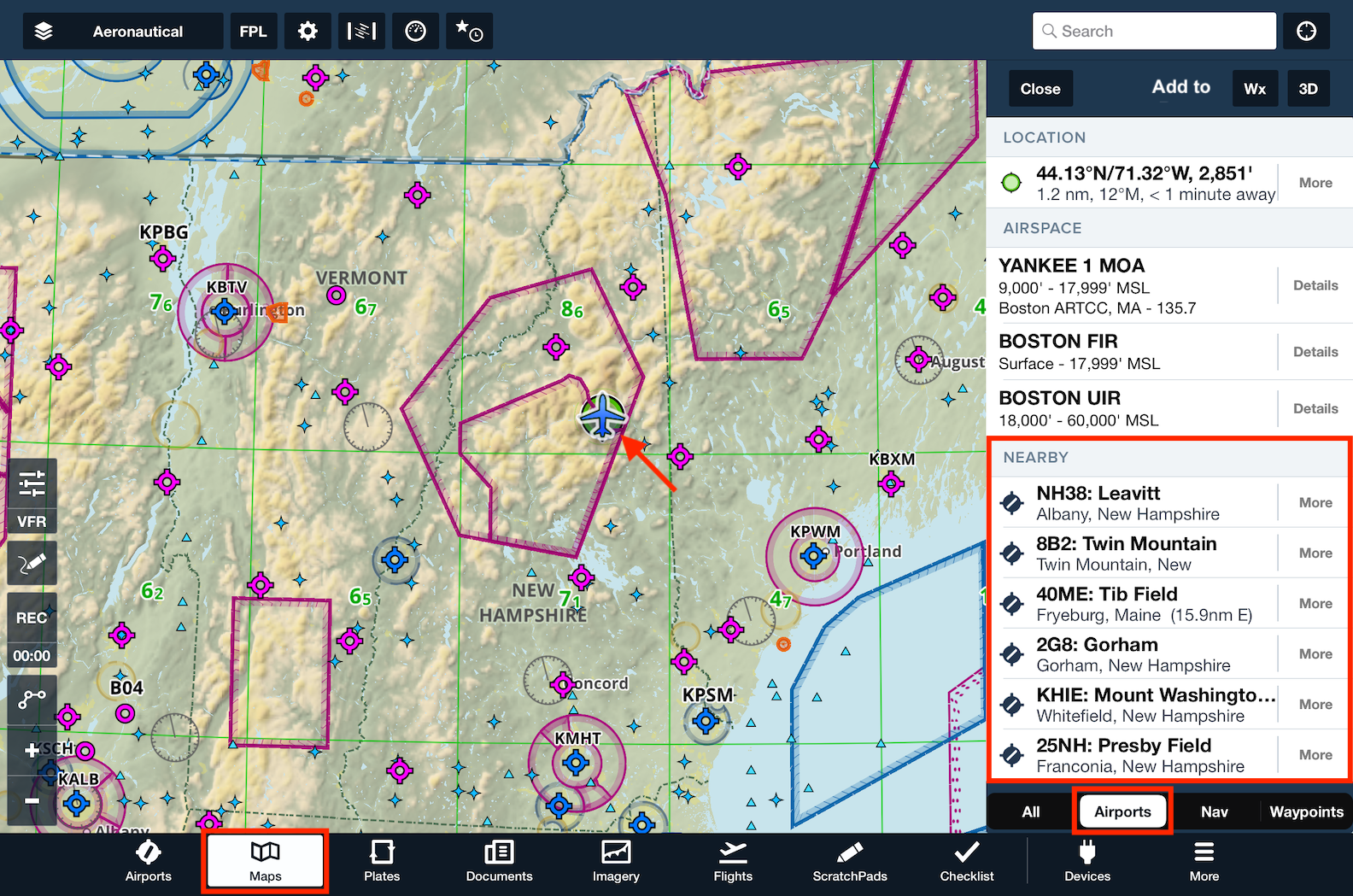Tap KALB airport symbol on map
1353x896 pixels.
[76, 803]
